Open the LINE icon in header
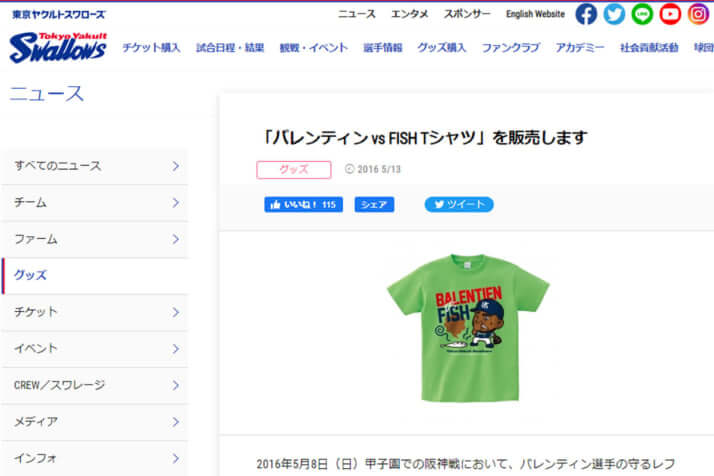This screenshot has height=476, width=714. (x=642, y=14)
